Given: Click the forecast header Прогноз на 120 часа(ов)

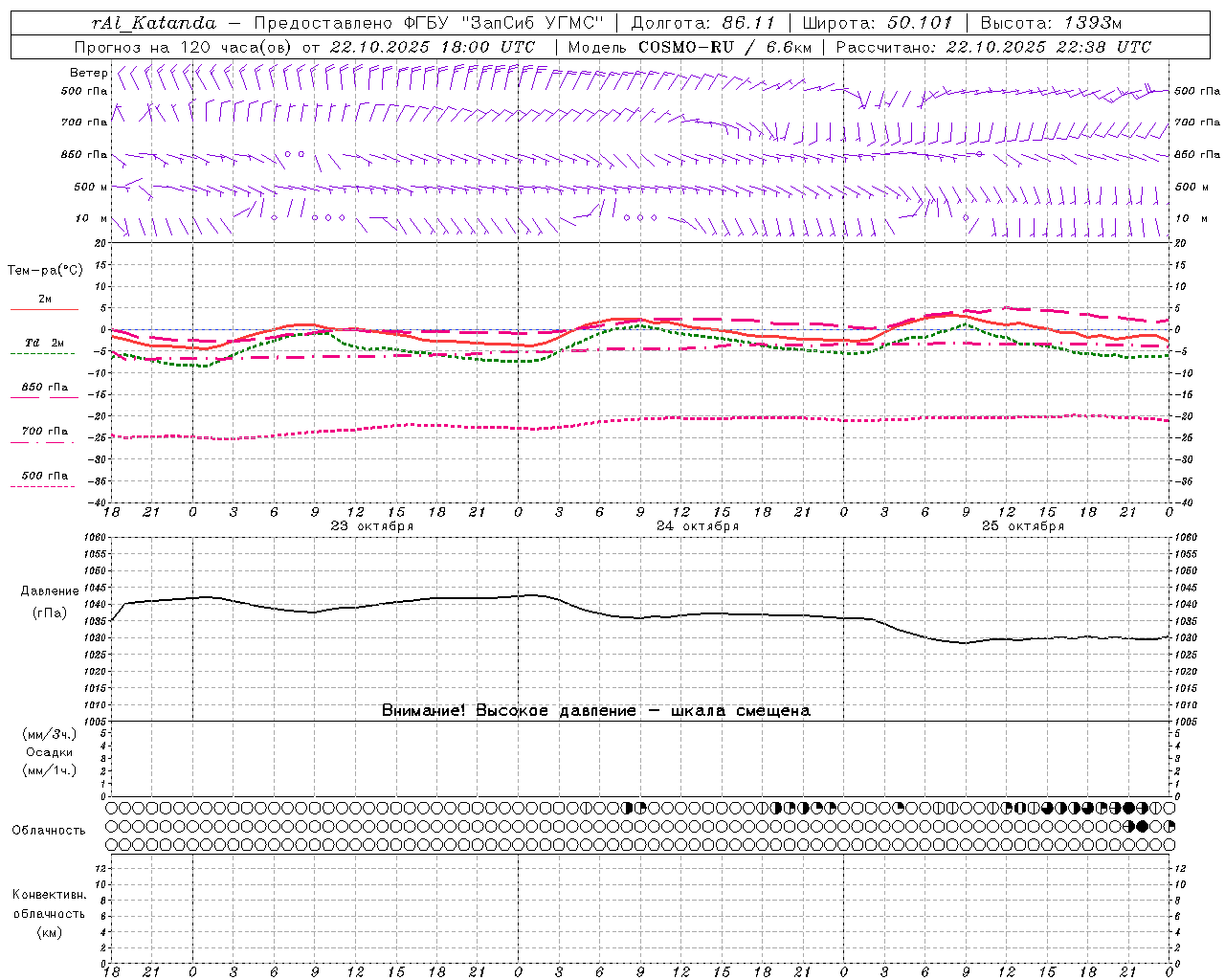Looking at the screenshot, I should tap(183, 47).
